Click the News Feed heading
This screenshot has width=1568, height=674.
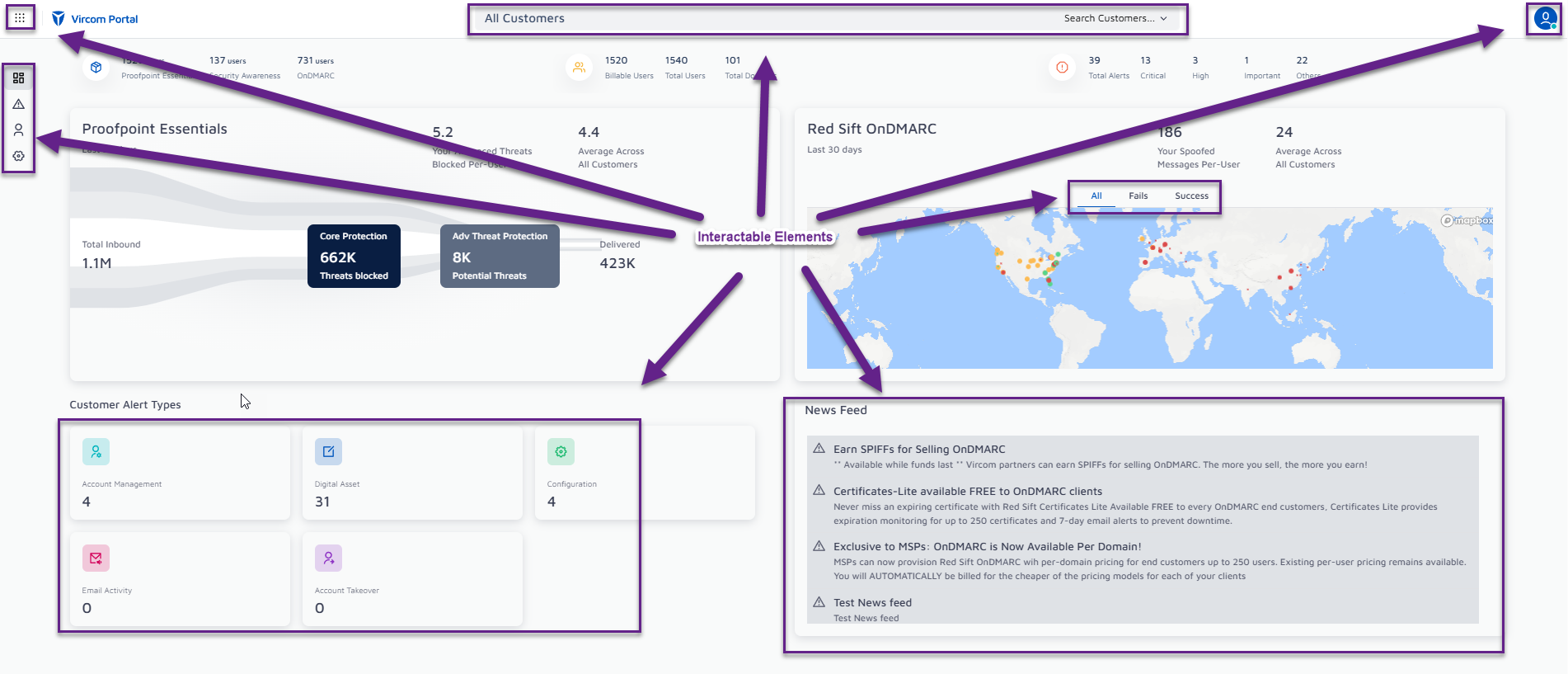[836, 410]
